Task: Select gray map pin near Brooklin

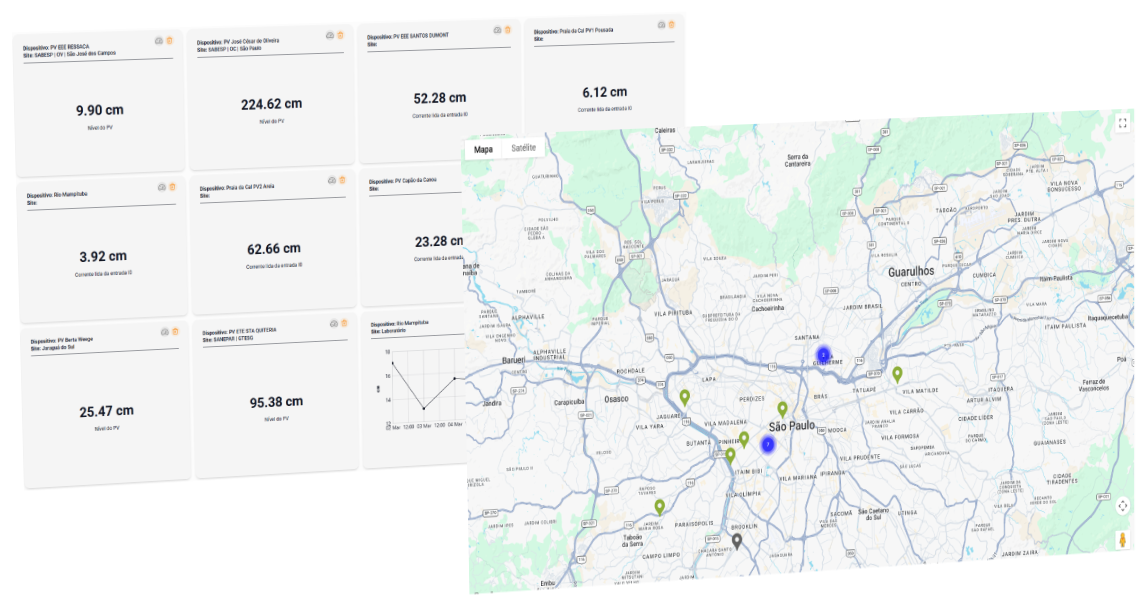Action: point(737,541)
